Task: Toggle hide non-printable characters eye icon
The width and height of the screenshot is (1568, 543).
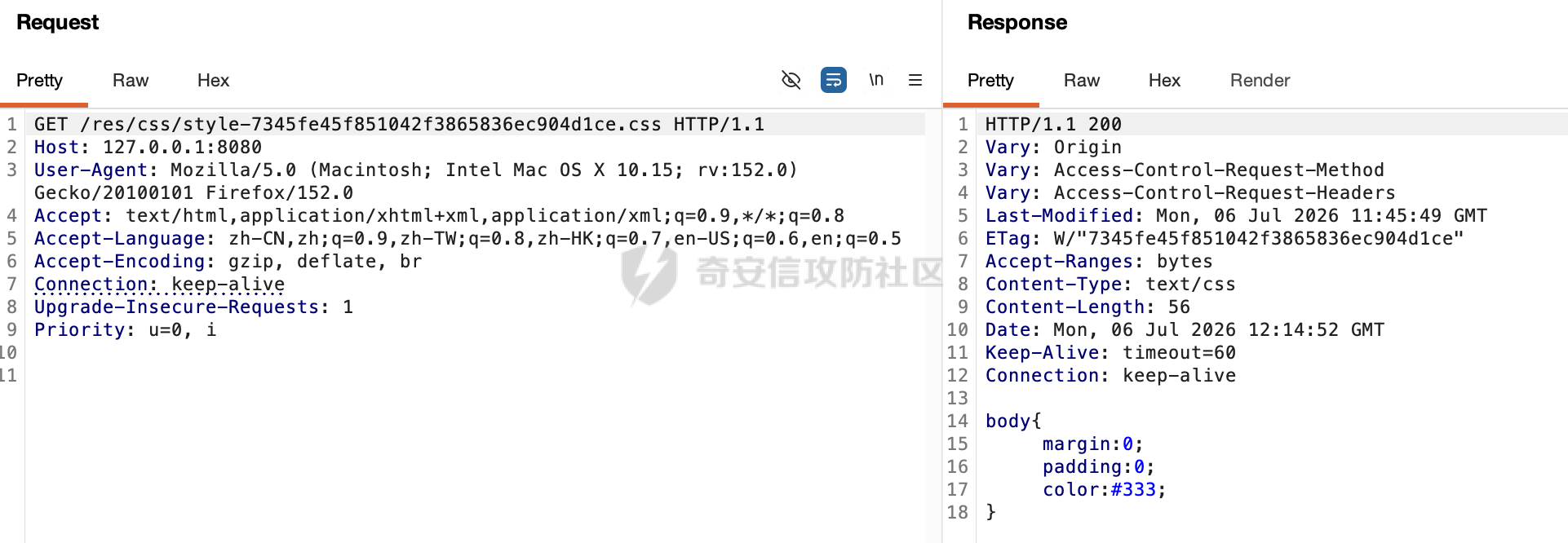Action: tap(791, 80)
